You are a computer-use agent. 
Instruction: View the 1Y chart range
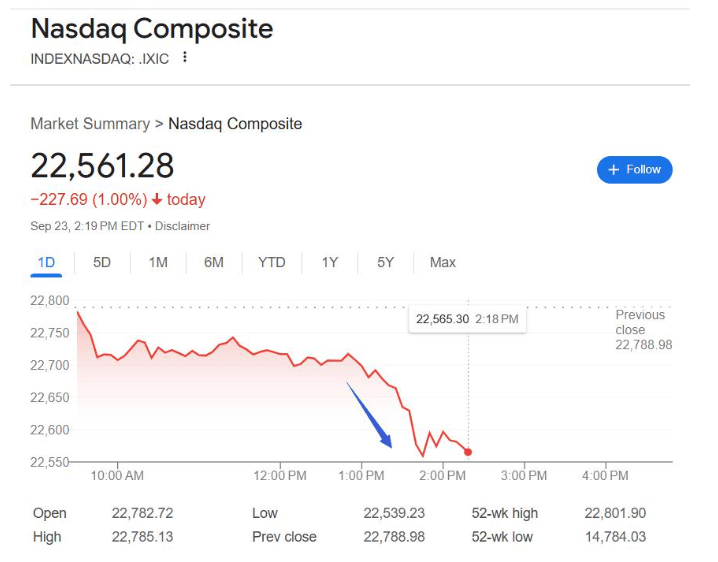(x=330, y=262)
